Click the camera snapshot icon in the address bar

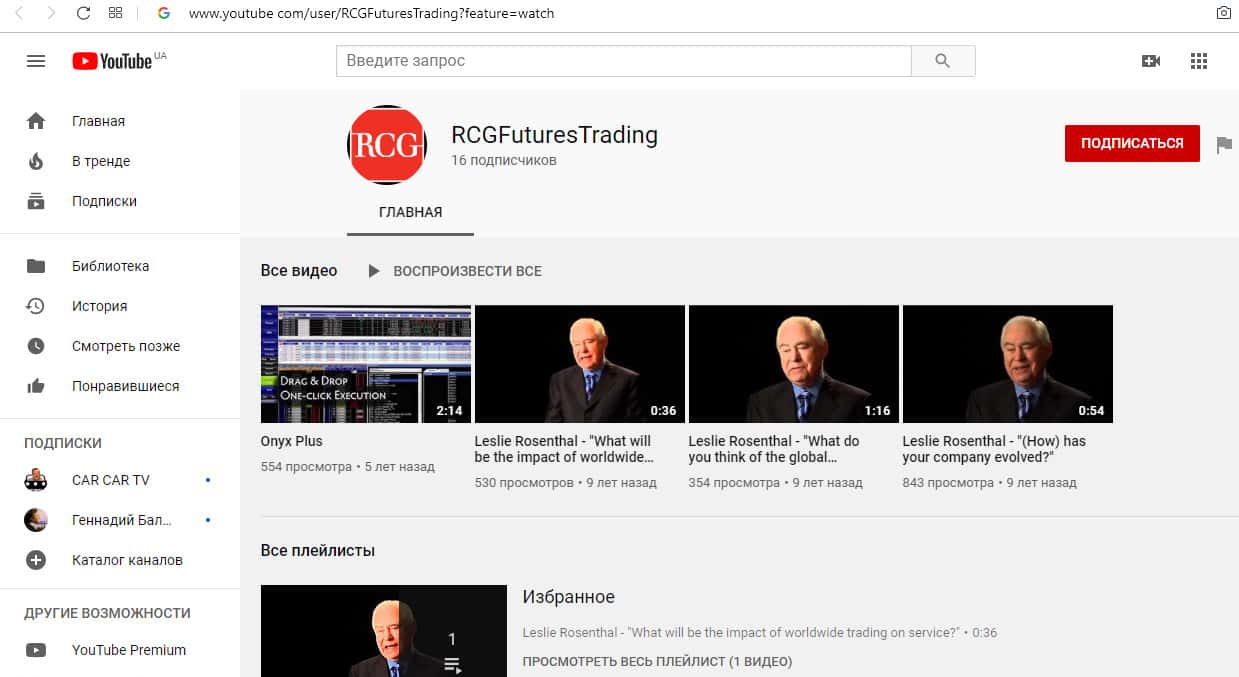coord(1223,13)
